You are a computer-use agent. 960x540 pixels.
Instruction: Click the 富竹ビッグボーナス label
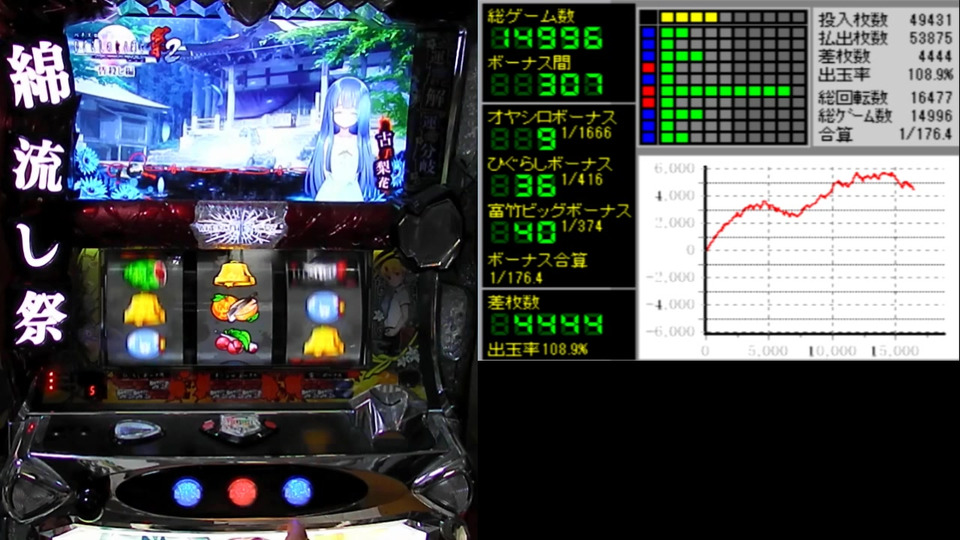pos(559,211)
